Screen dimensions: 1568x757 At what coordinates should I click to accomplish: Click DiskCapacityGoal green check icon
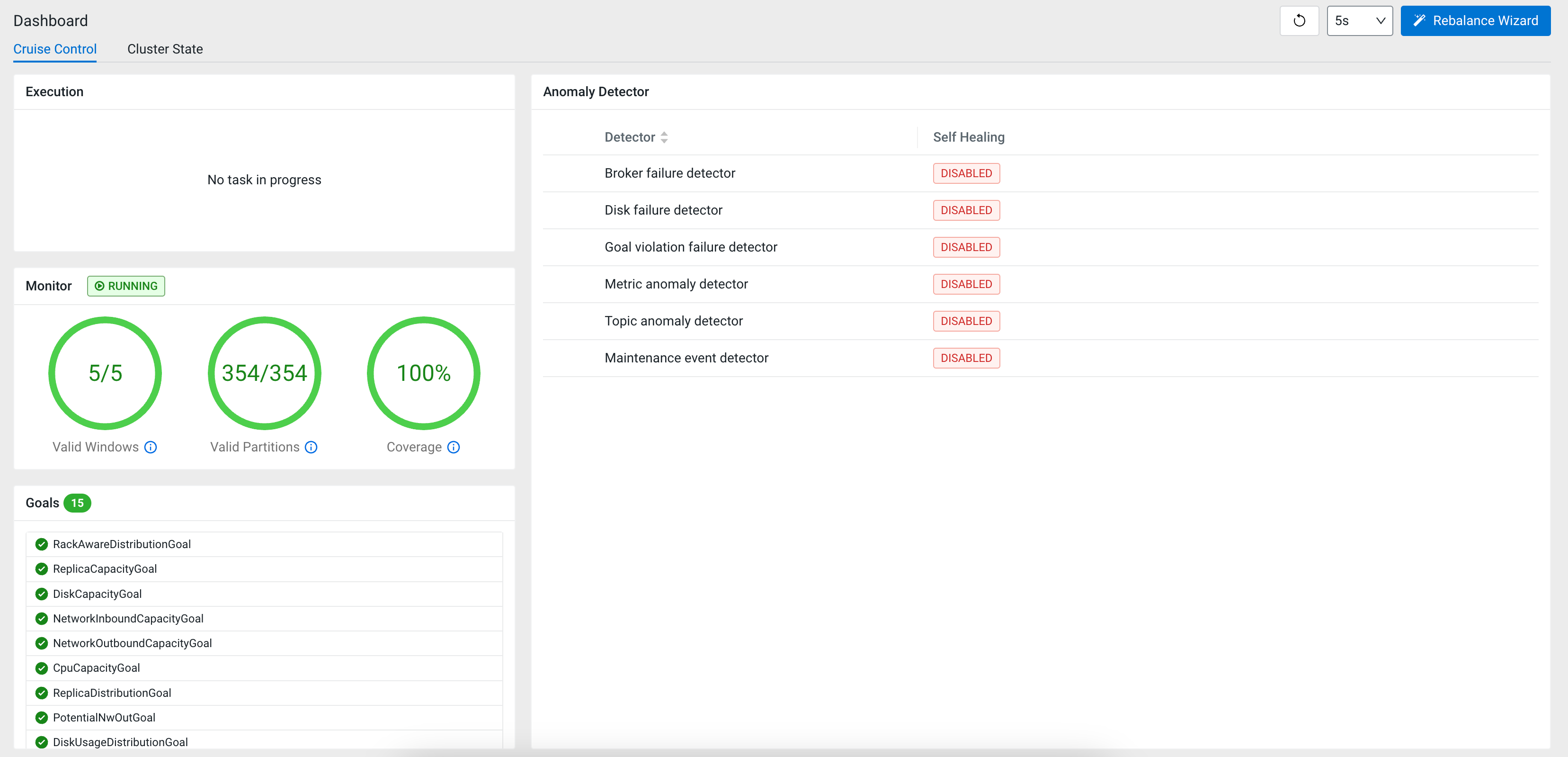coord(41,594)
